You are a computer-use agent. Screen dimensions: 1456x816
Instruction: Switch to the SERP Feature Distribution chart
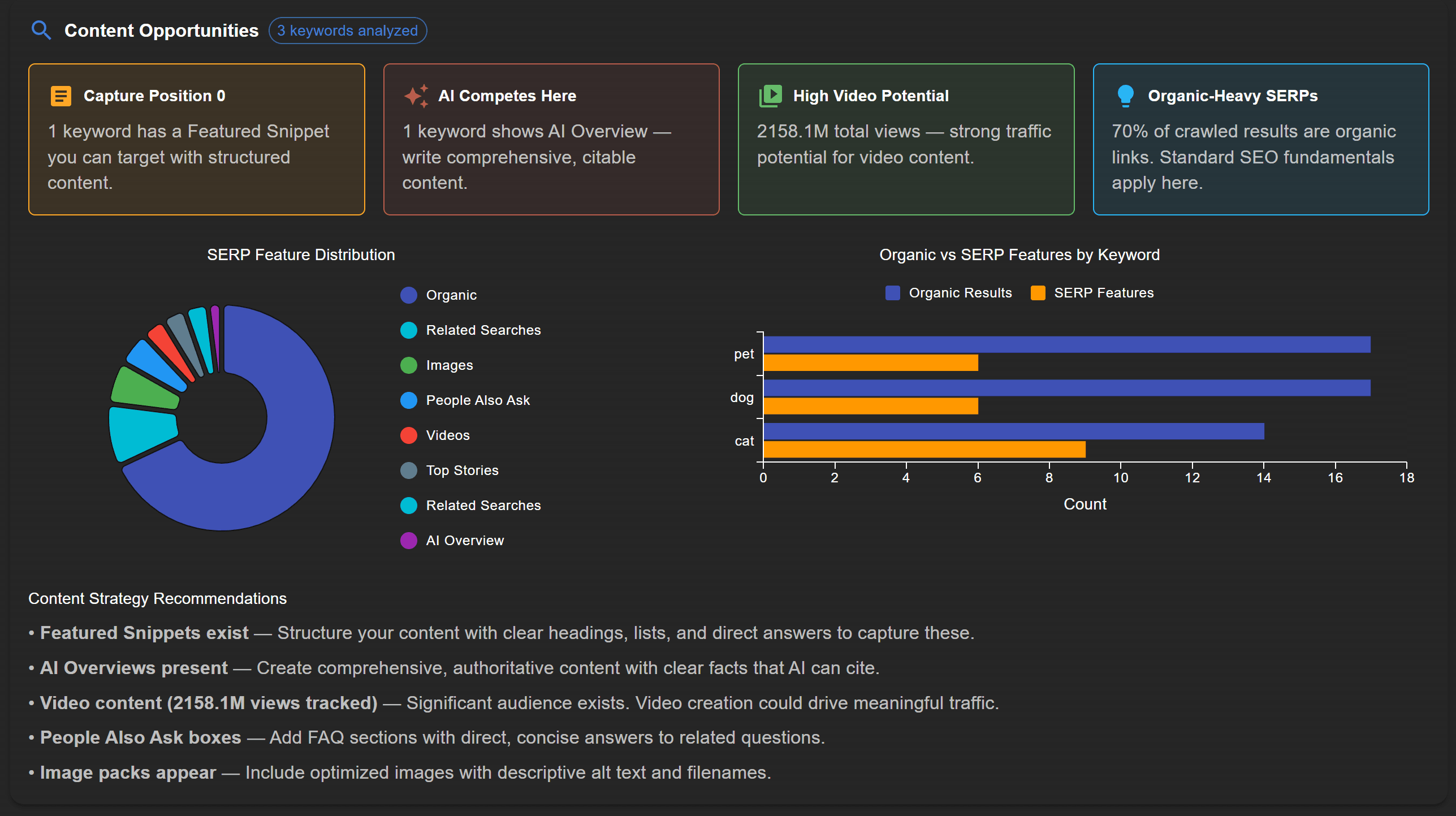pyautogui.click(x=301, y=254)
